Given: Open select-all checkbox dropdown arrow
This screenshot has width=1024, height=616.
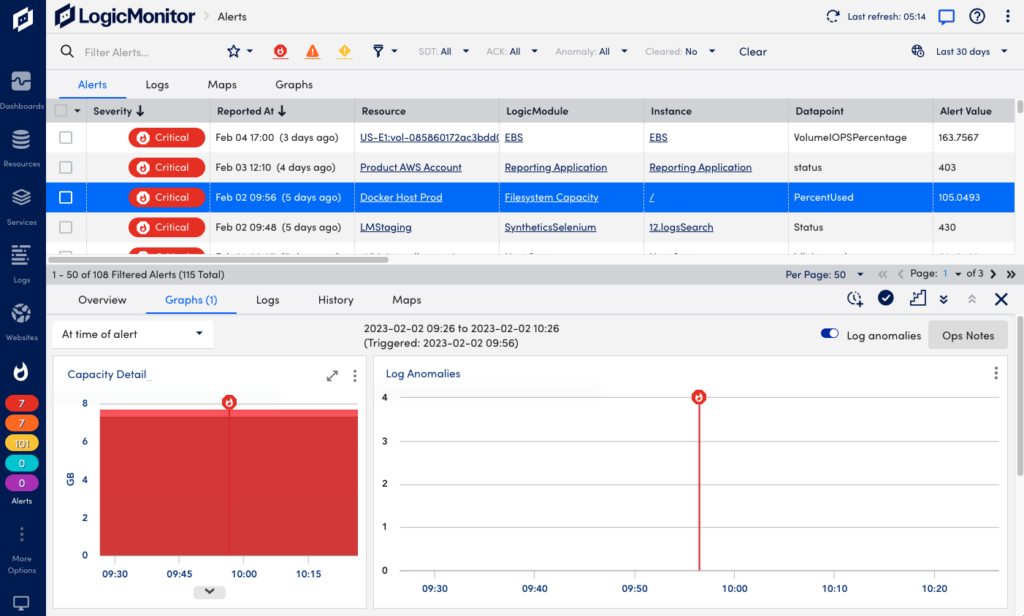Looking at the screenshot, I should (77, 111).
